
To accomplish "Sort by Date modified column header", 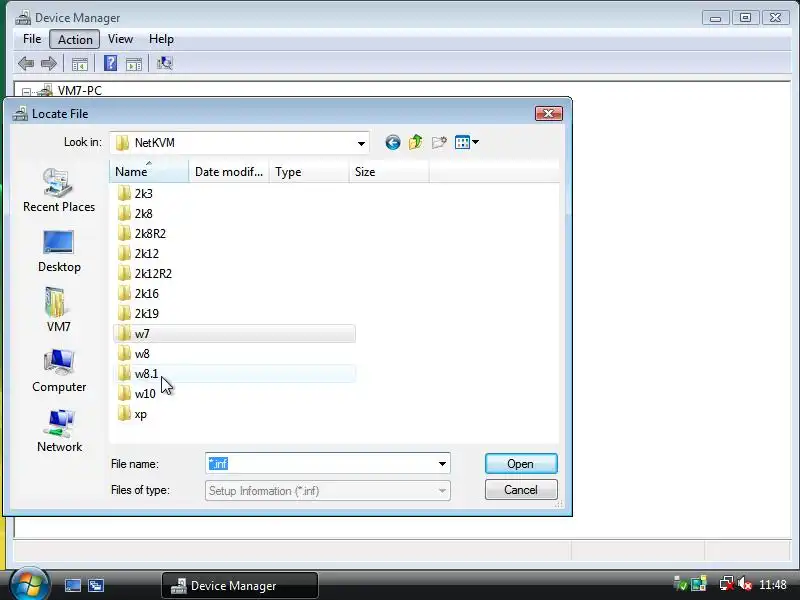I will point(229,171).
